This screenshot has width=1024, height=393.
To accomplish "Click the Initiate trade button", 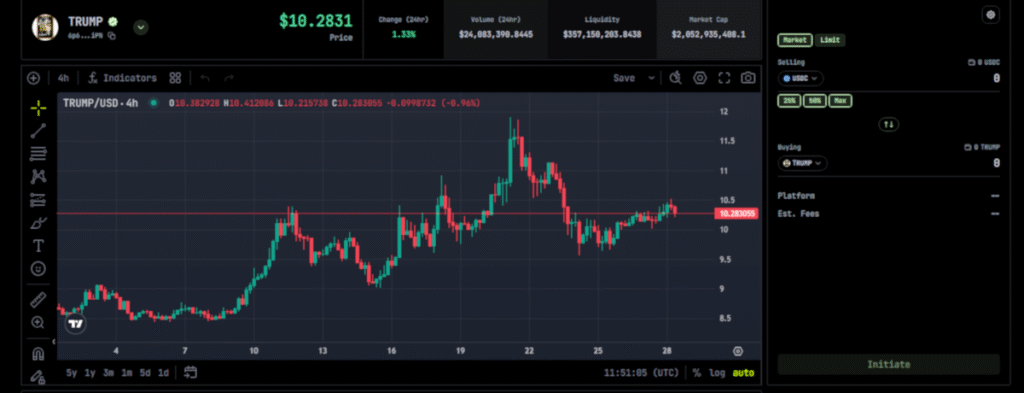I will click(x=888, y=364).
